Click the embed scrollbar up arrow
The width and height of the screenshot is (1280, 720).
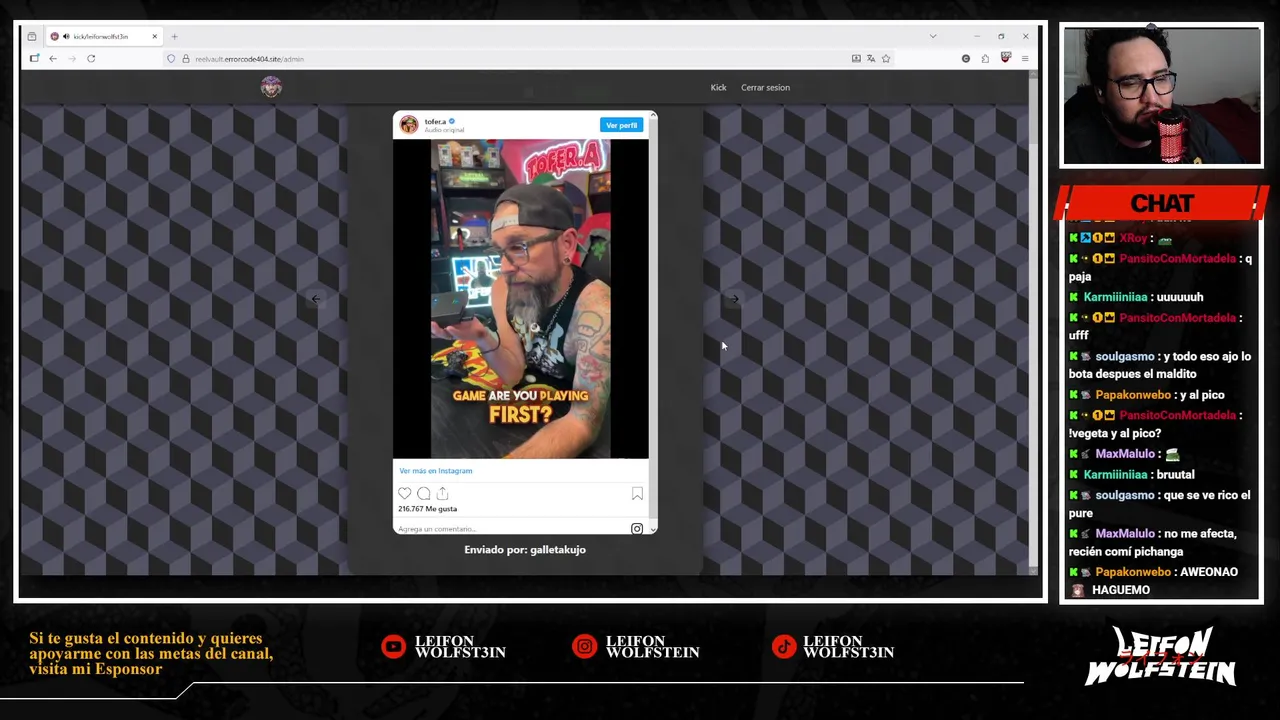click(x=653, y=115)
